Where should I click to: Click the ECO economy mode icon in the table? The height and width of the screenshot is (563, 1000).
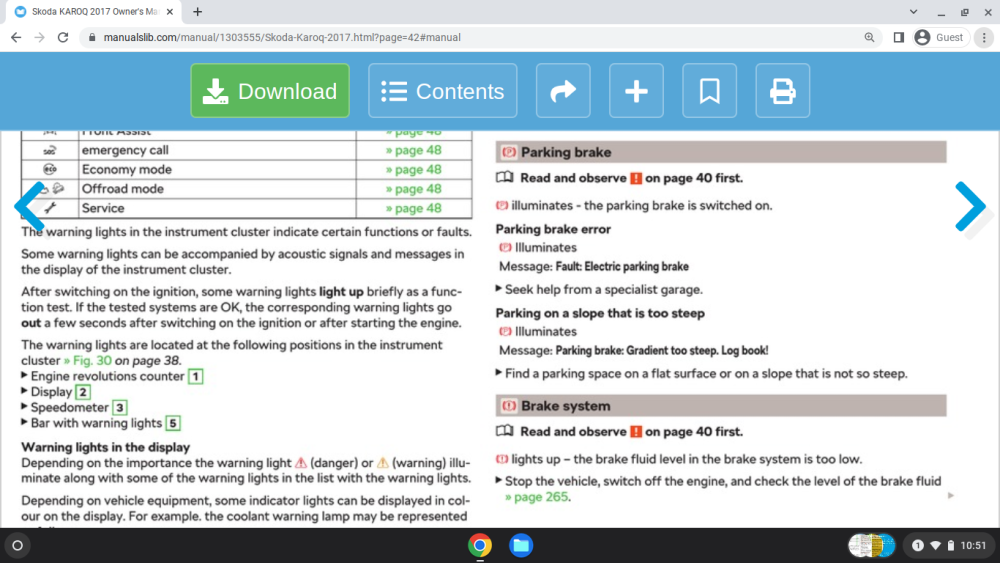coord(50,170)
